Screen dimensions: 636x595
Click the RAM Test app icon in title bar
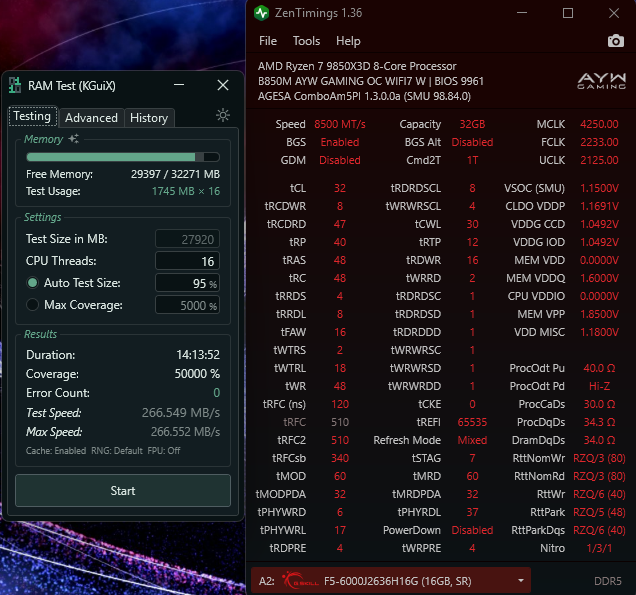[x=15, y=85]
